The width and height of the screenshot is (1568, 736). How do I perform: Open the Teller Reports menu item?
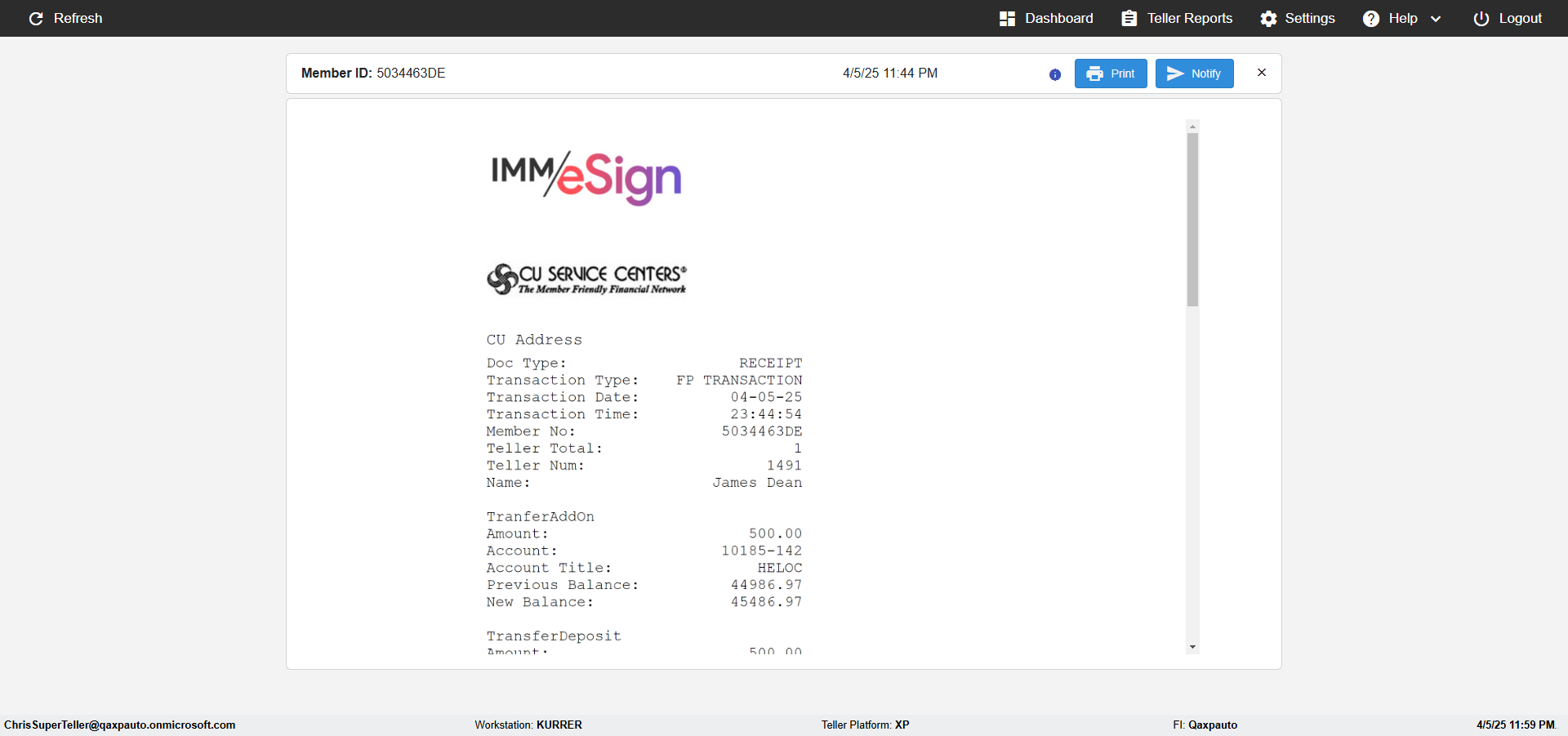tap(1177, 18)
